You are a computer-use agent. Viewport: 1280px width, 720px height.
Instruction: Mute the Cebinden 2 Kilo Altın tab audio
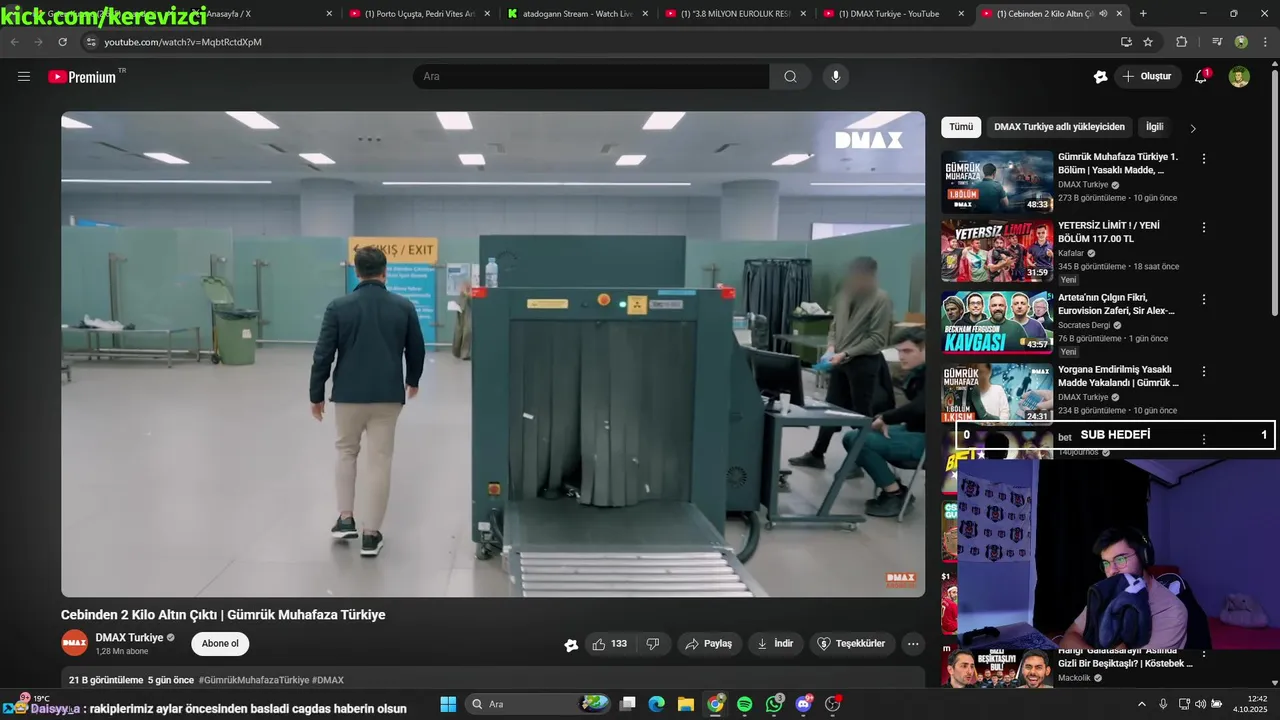click(x=1103, y=14)
